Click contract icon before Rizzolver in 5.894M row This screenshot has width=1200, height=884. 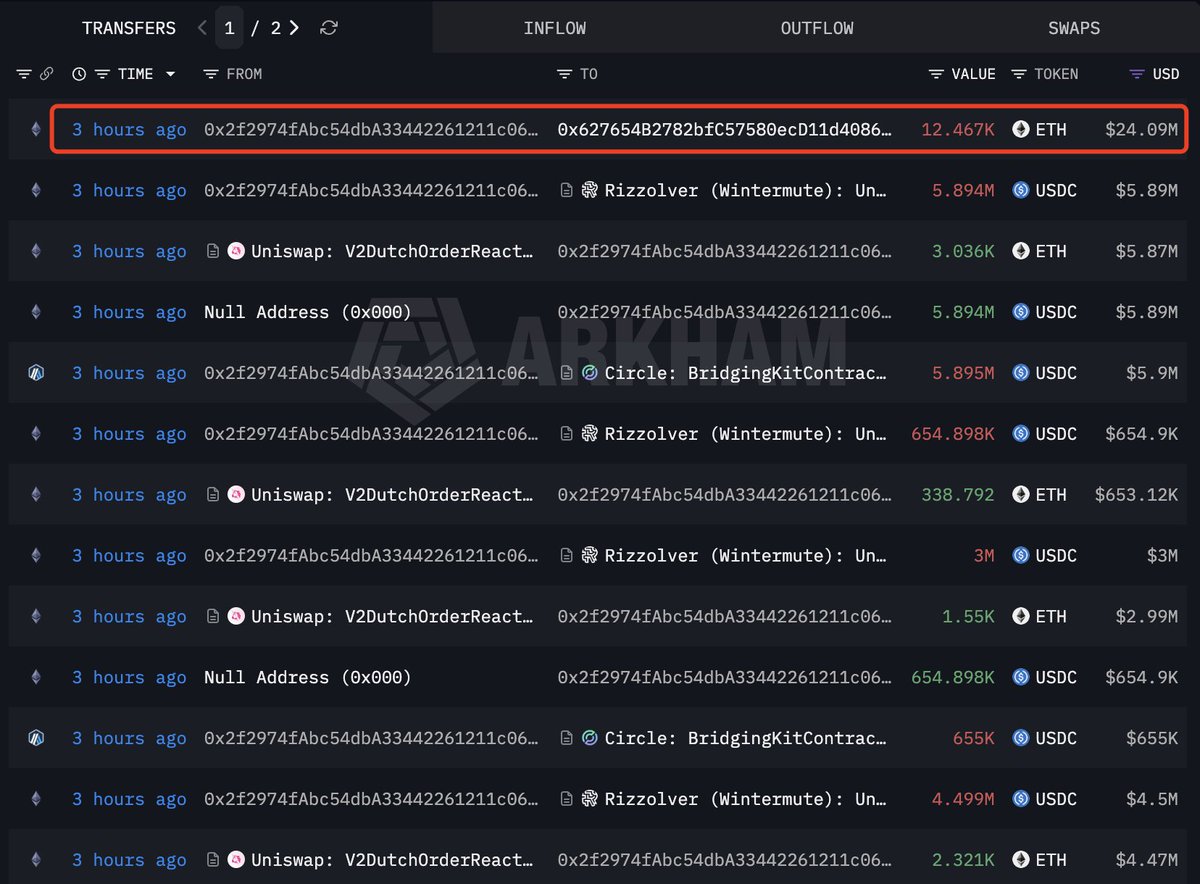566,190
